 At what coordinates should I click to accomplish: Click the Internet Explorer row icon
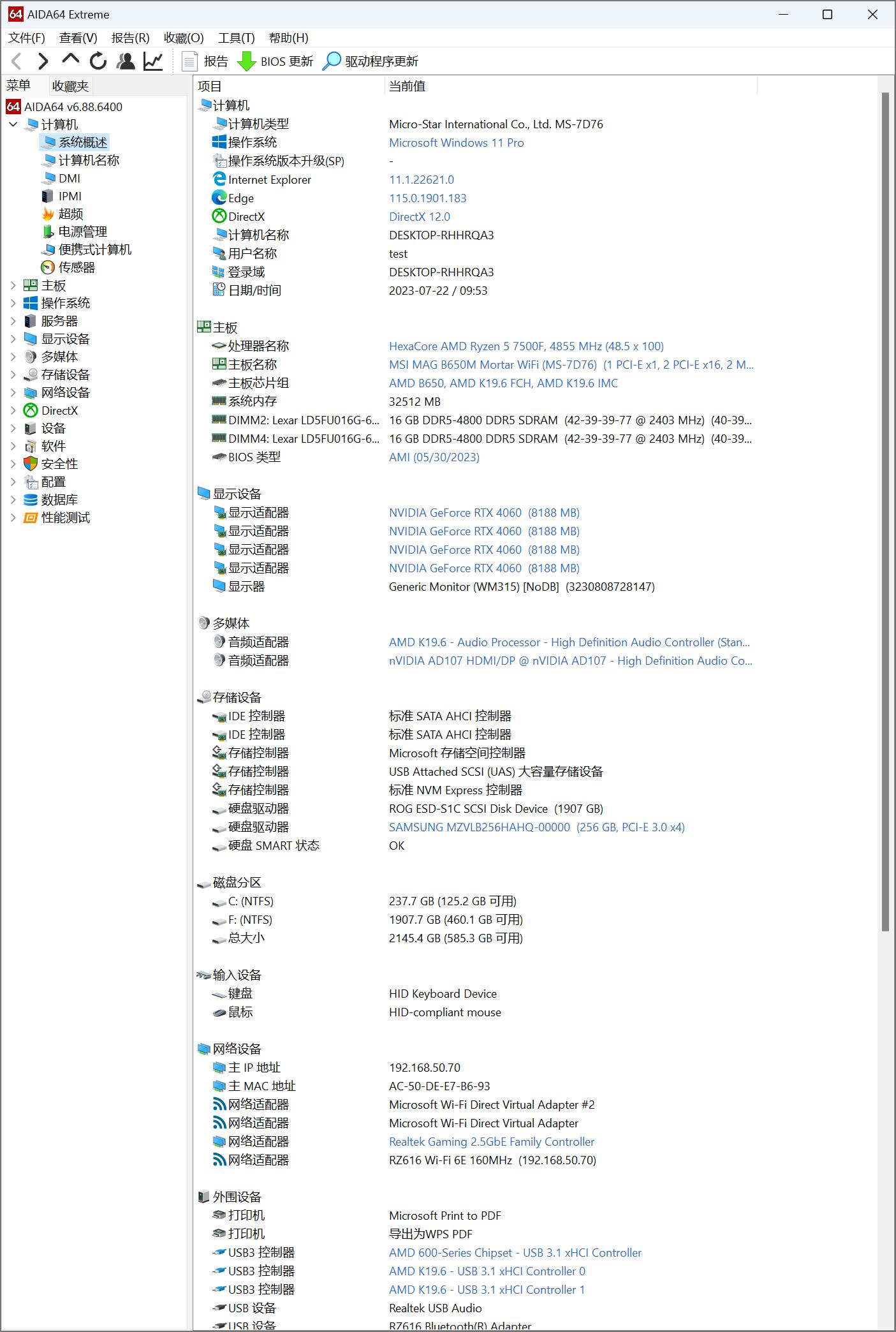tap(219, 180)
